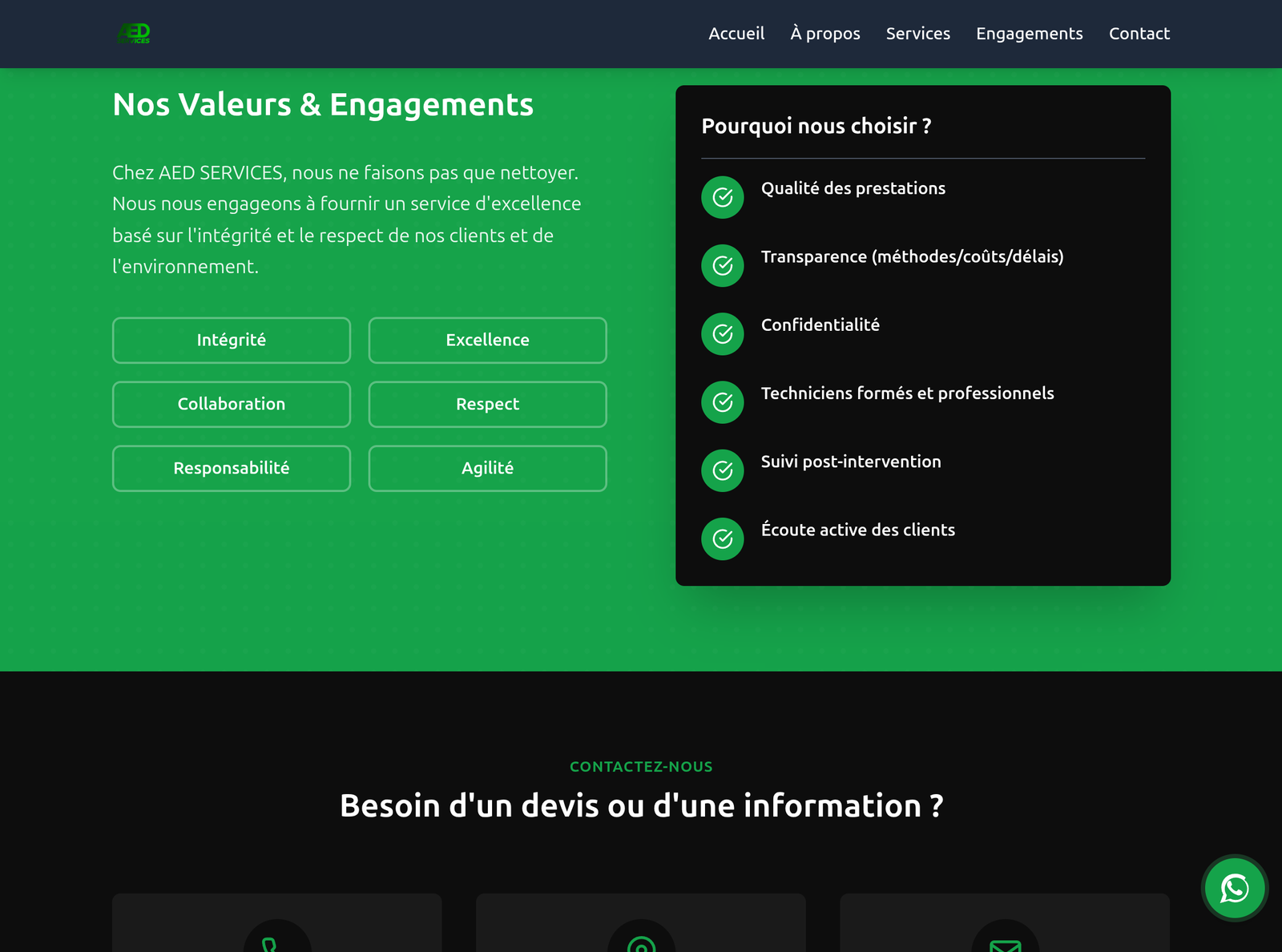Click the Chez AED SERVICES paragraph

tap(347, 220)
